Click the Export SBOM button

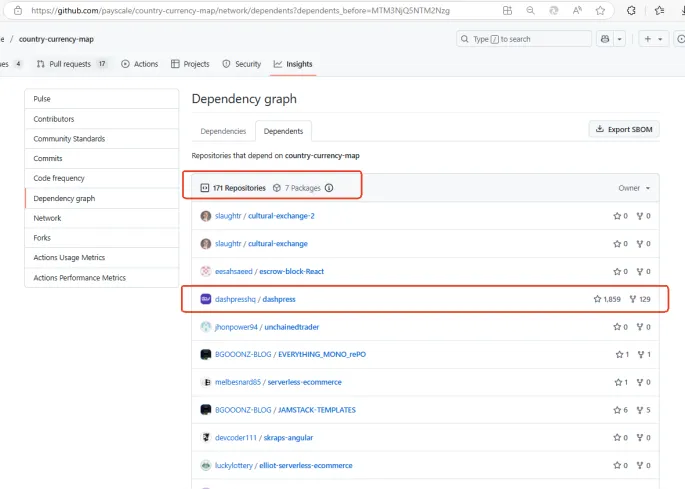[624, 129]
